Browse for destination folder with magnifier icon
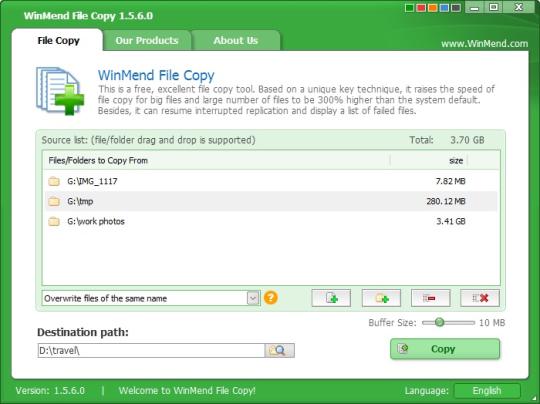The image size is (540, 404). [x=280, y=350]
